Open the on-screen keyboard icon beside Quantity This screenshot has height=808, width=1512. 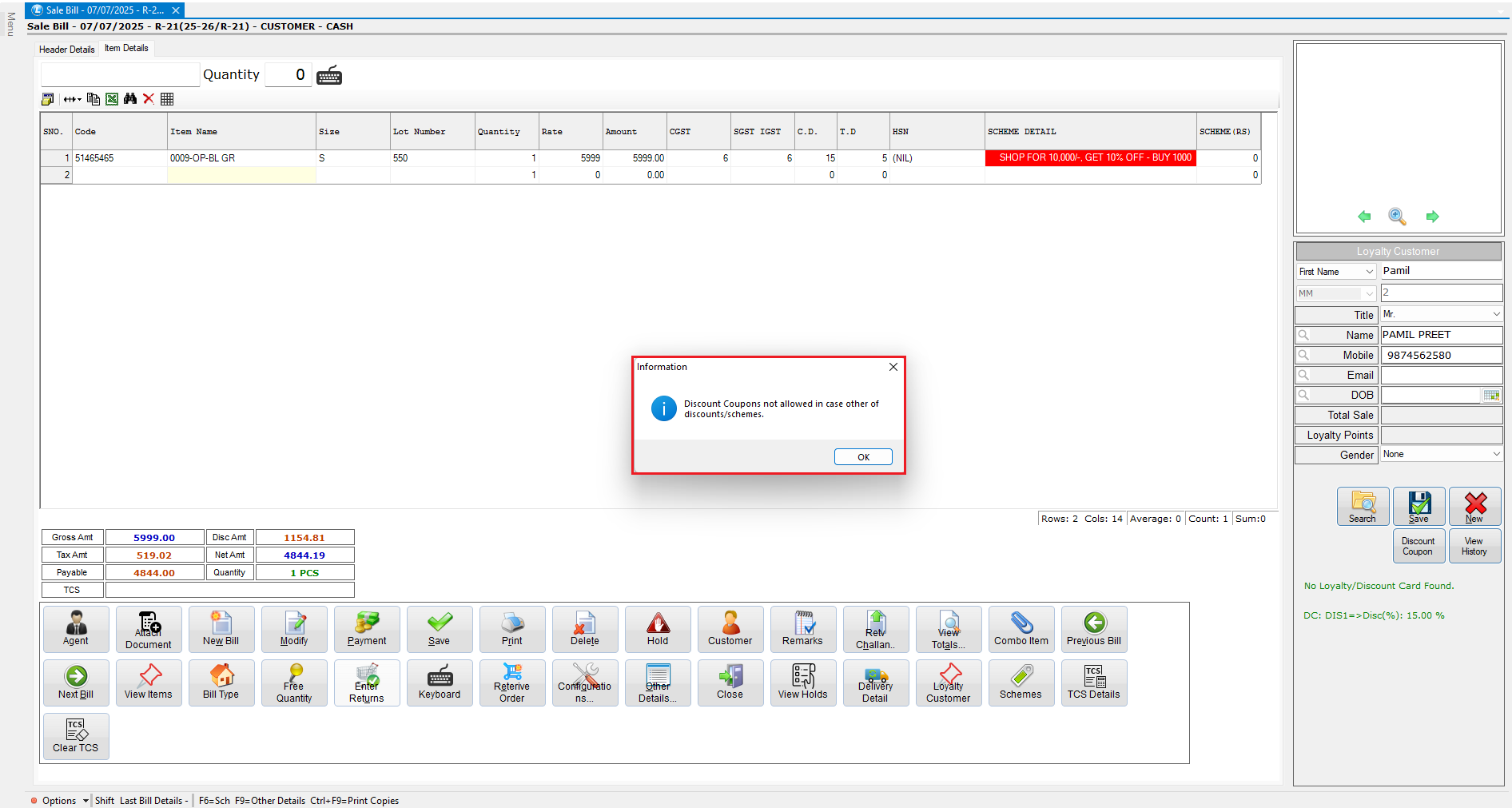tap(329, 76)
